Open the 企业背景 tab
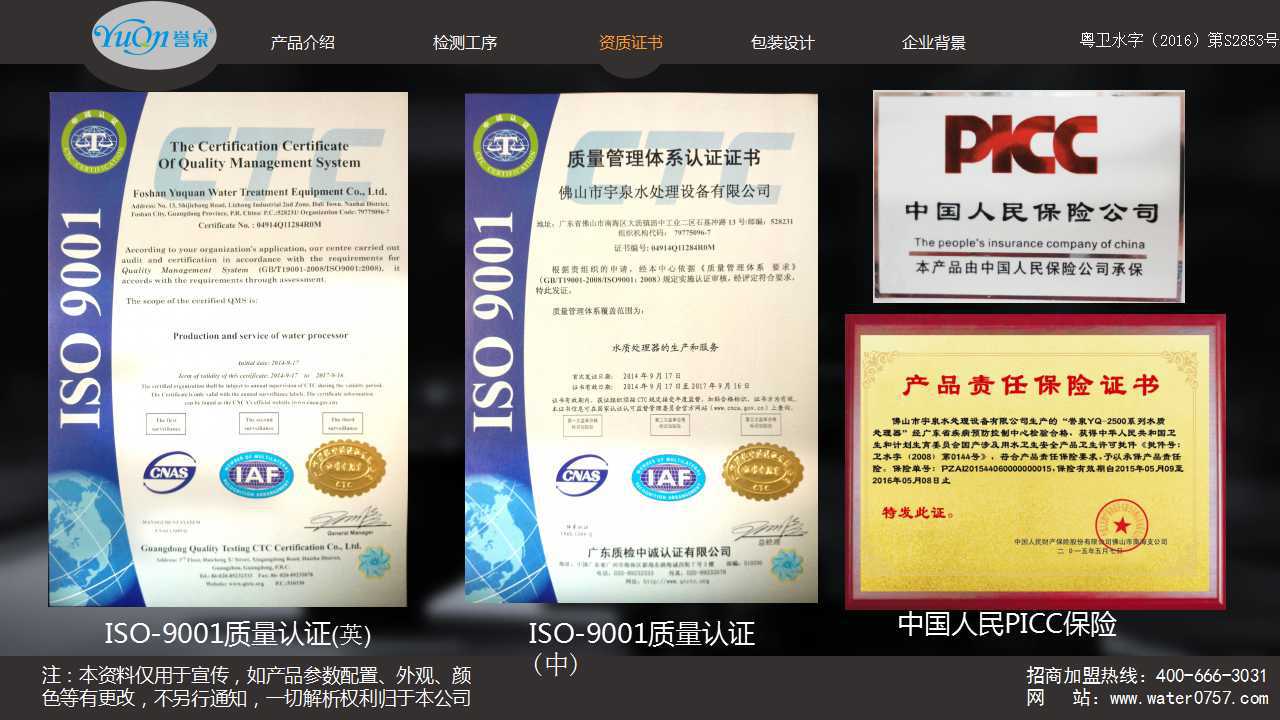 coord(934,42)
